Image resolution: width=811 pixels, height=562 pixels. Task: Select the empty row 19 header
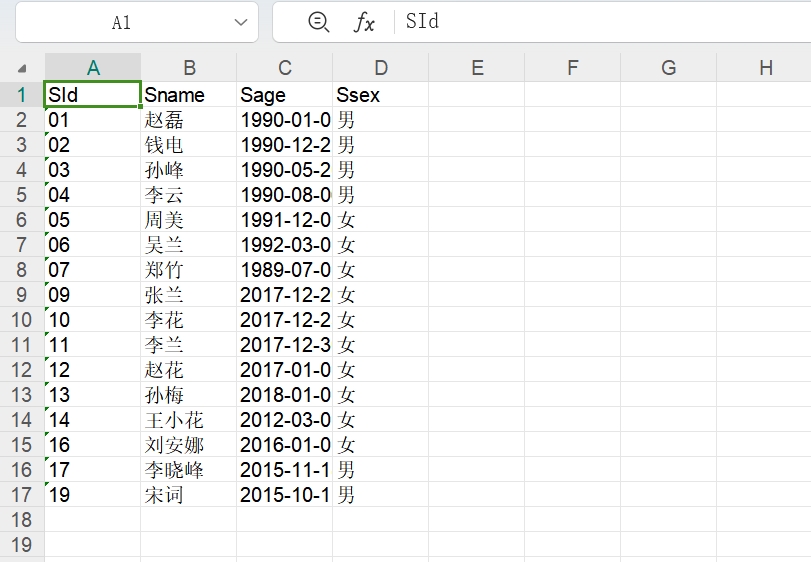pyautogui.click(x=22, y=545)
